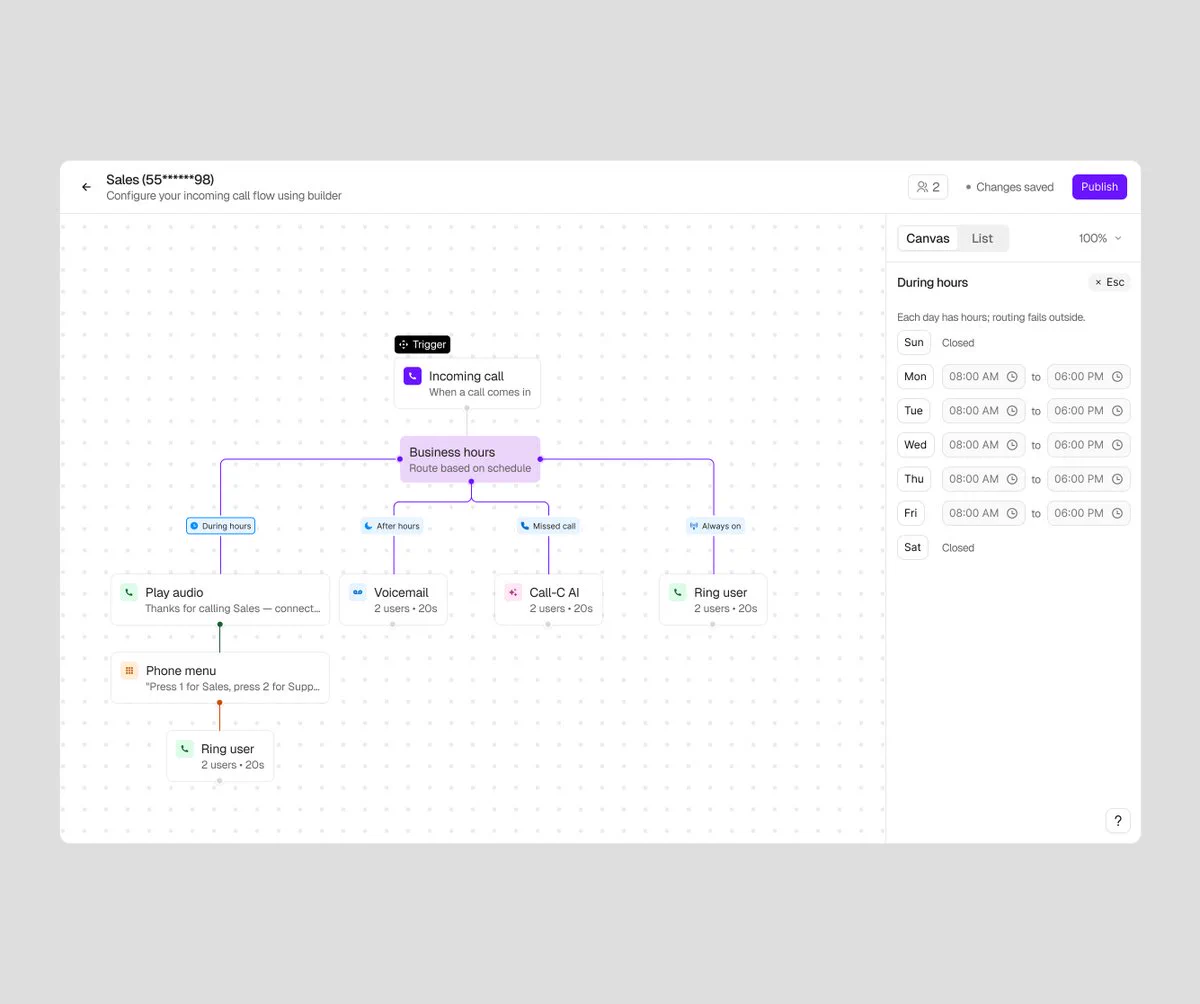
Task: Edit Thursday start time field
Action: (983, 479)
